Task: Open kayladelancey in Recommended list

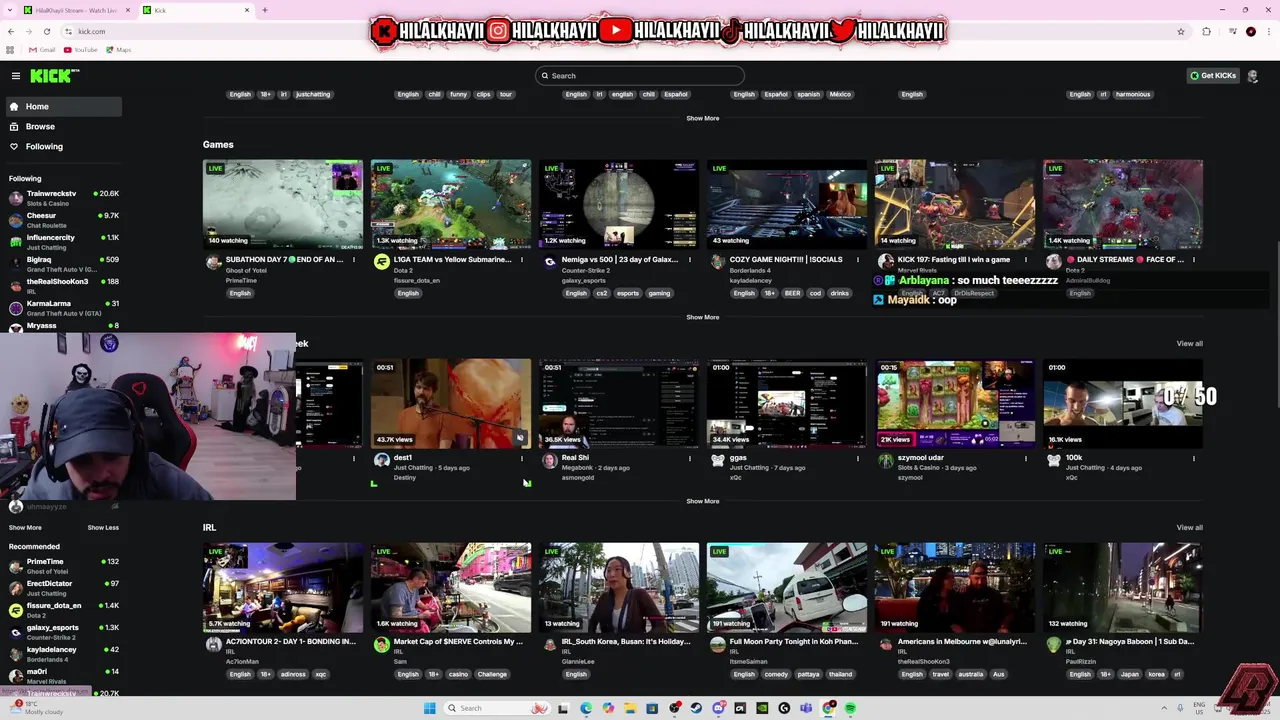Action: tap(64, 653)
